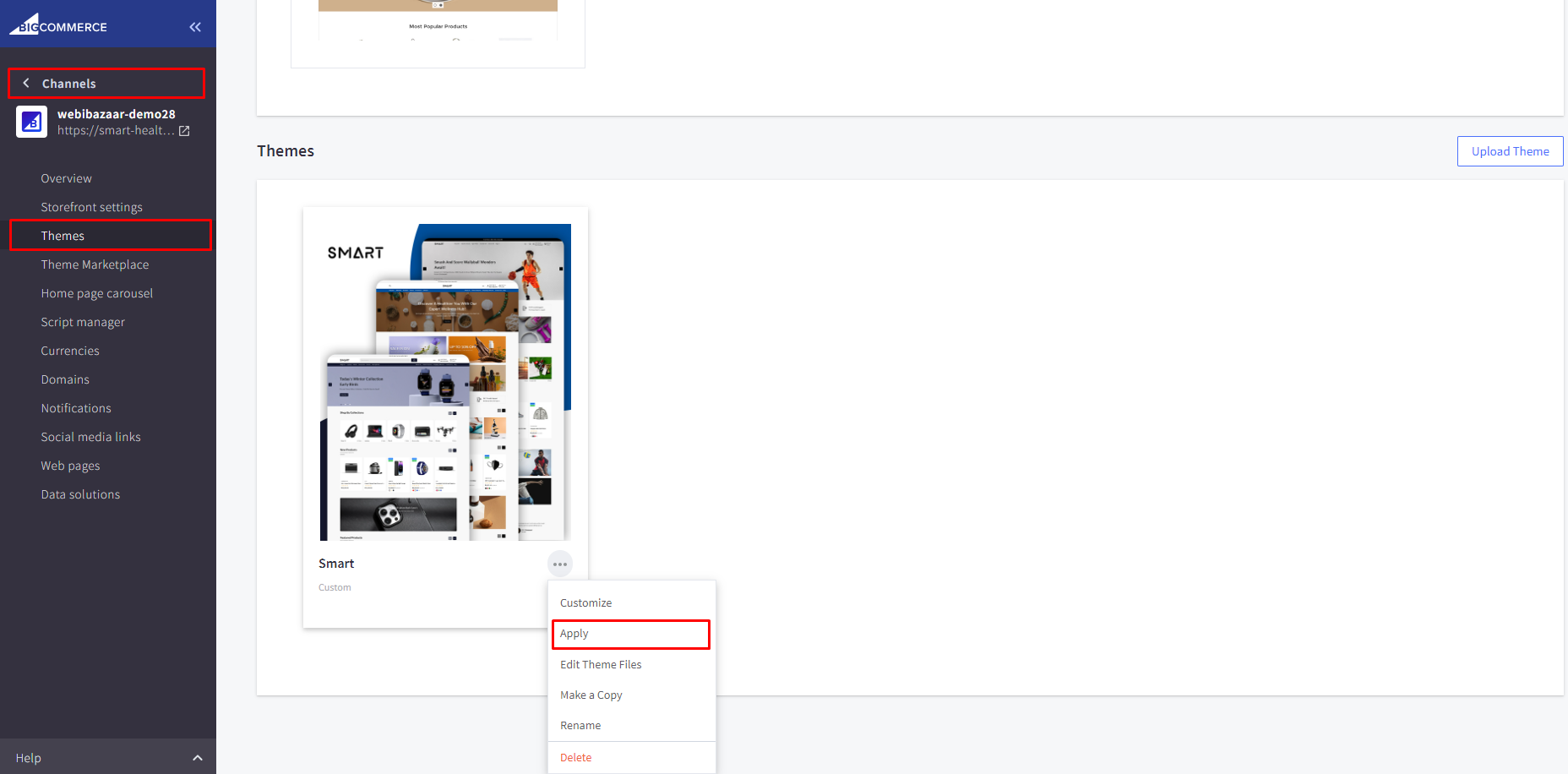Select Rename from the theme menu
The height and width of the screenshot is (774, 1568).
tap(580, 725)
